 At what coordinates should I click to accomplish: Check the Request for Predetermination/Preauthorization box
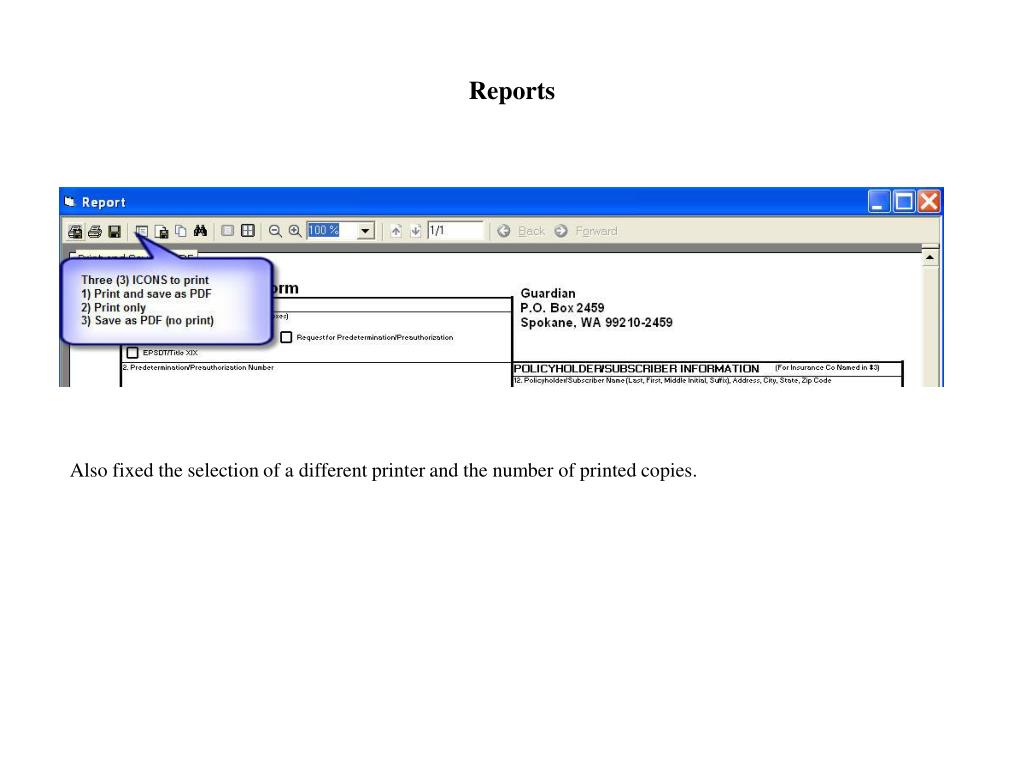coord(286,337)
